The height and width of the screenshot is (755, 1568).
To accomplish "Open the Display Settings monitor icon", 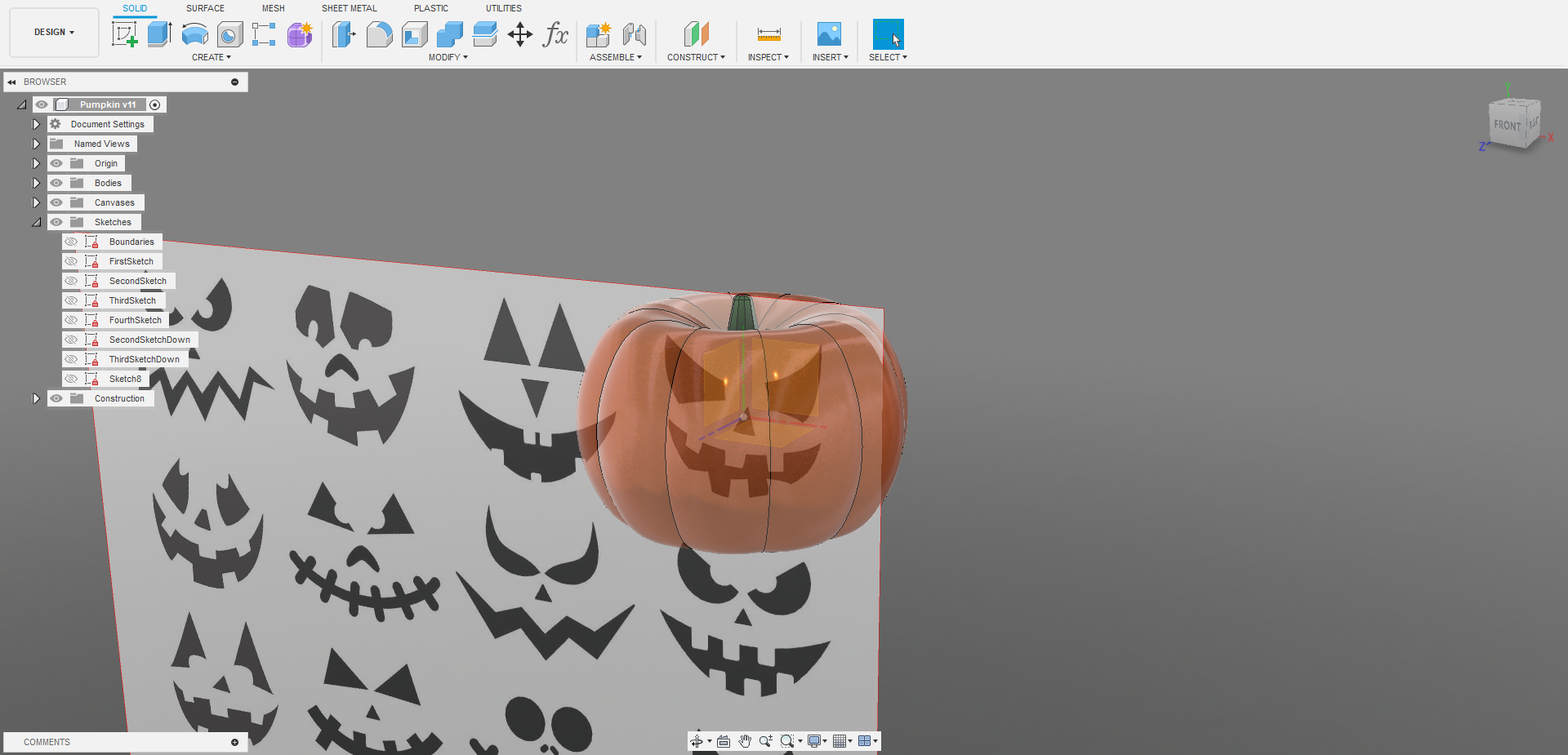I will click(814, 741).
